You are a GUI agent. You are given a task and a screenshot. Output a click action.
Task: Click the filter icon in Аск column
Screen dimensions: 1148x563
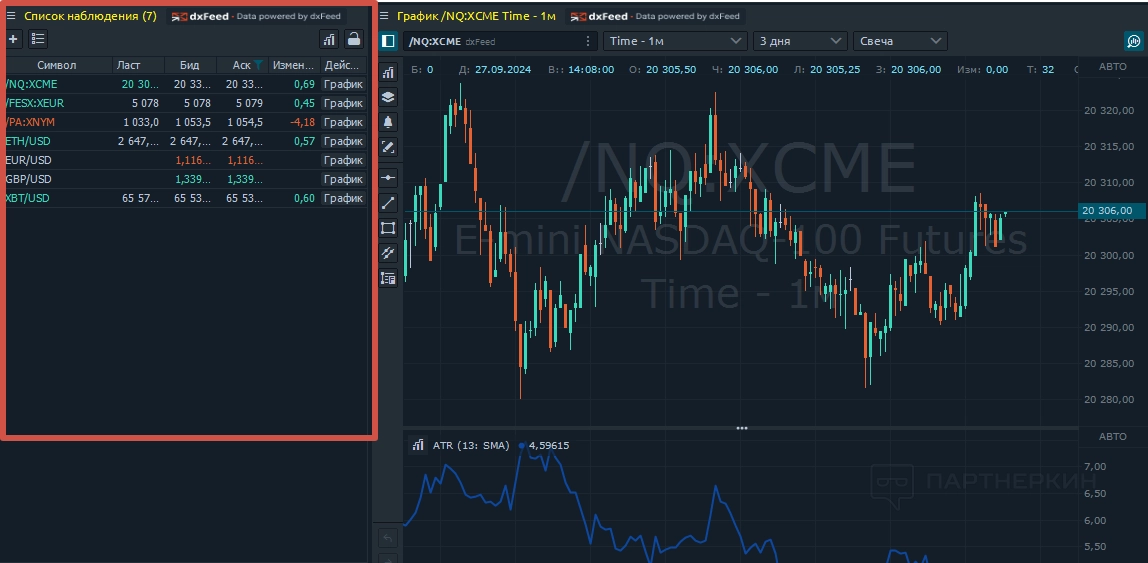[258, 65]
